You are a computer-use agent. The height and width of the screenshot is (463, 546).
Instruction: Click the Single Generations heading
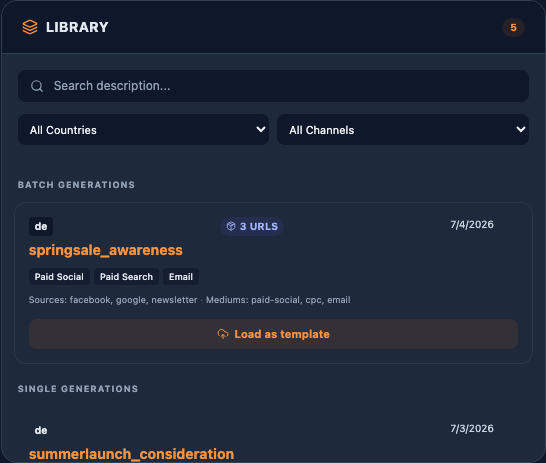point(78,389)
